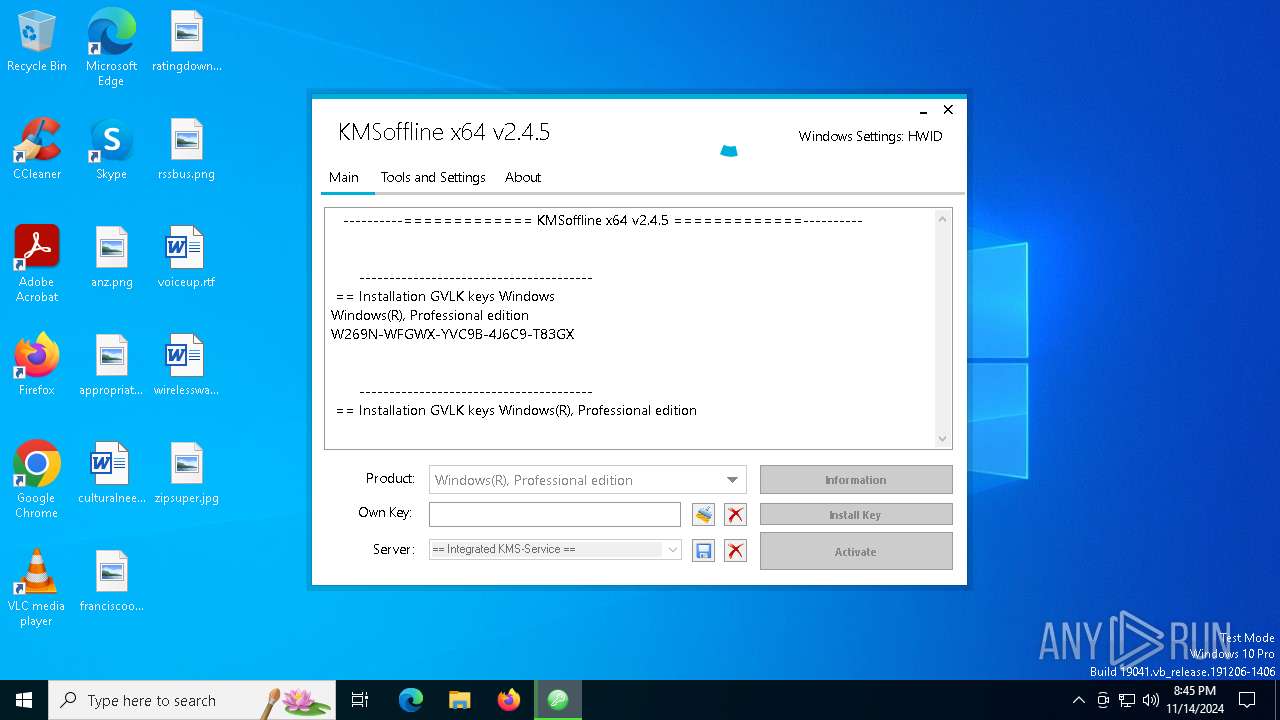Image resolution: width=1280 pixels, height=720 pixels.
Task: Minimize the KMSoffline window
Action: [x=923, y=111]
